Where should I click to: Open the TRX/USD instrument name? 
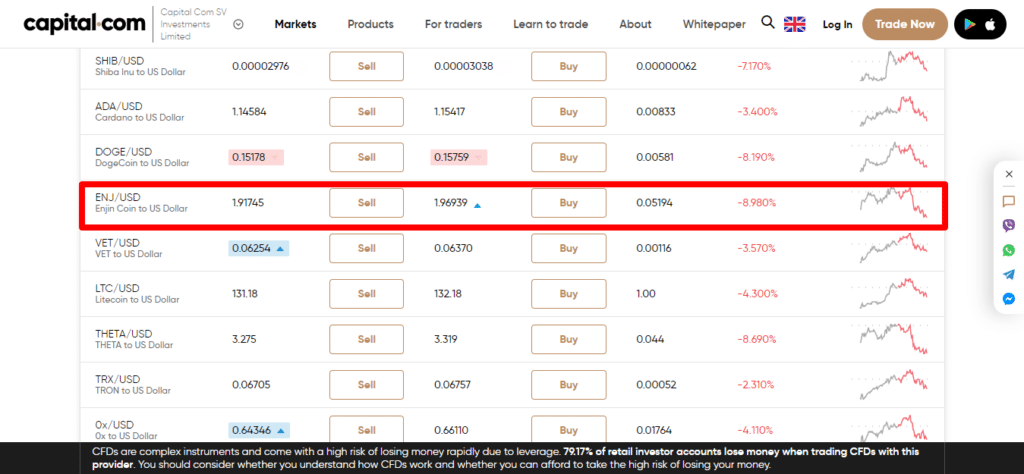pos(118,379)
